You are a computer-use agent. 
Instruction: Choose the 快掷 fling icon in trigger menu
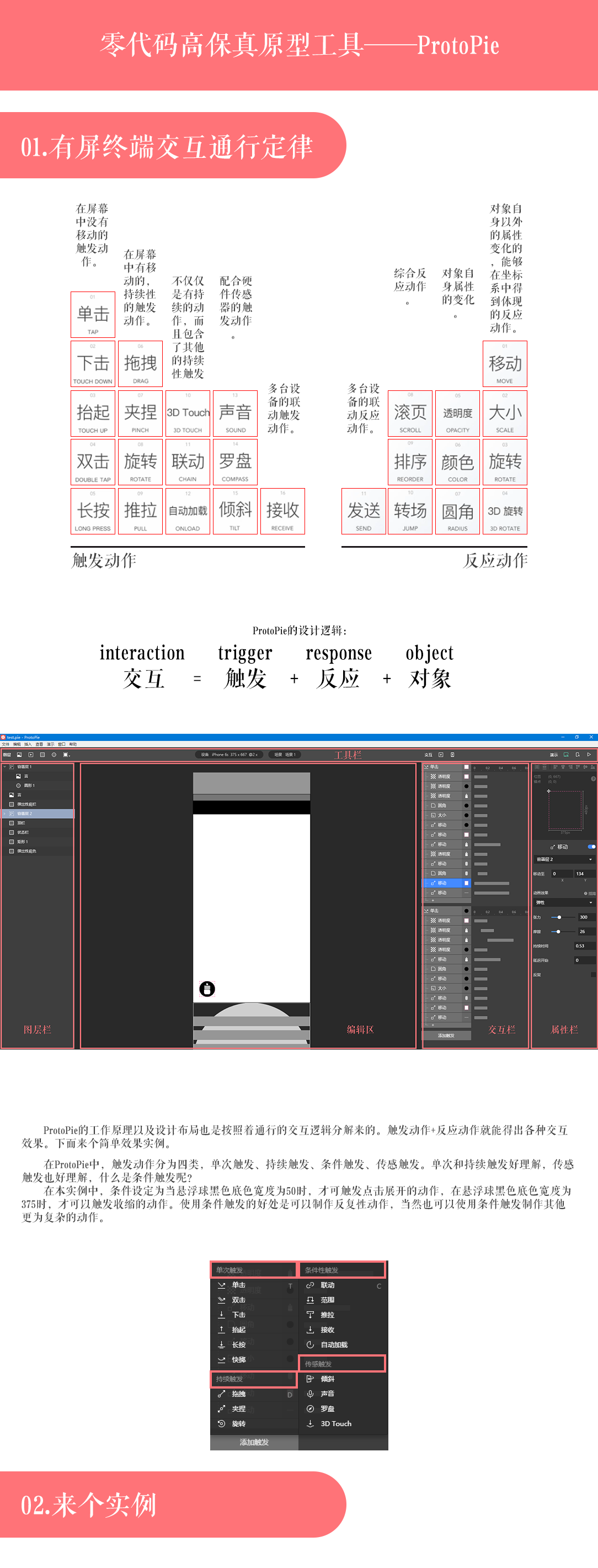click(221, 1359)
